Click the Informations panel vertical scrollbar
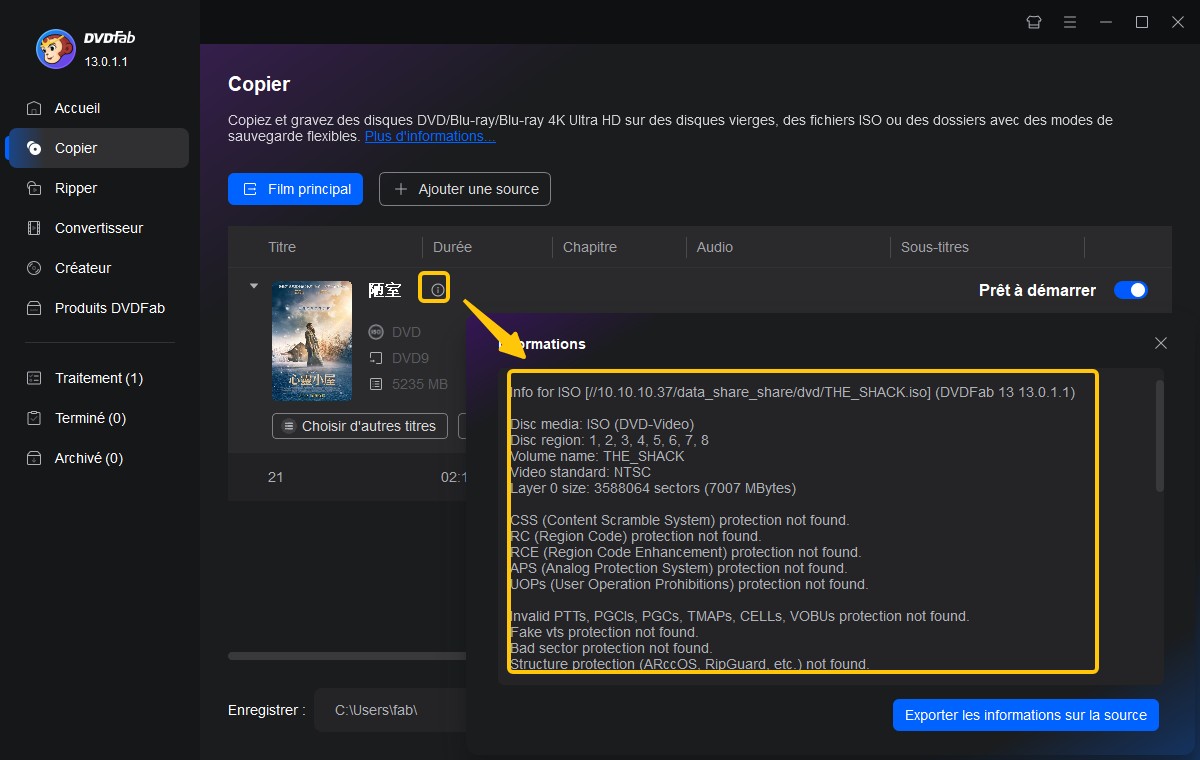Image resolution: width=1200 pixels, height=760 pixels. [x=1160, y=435]
